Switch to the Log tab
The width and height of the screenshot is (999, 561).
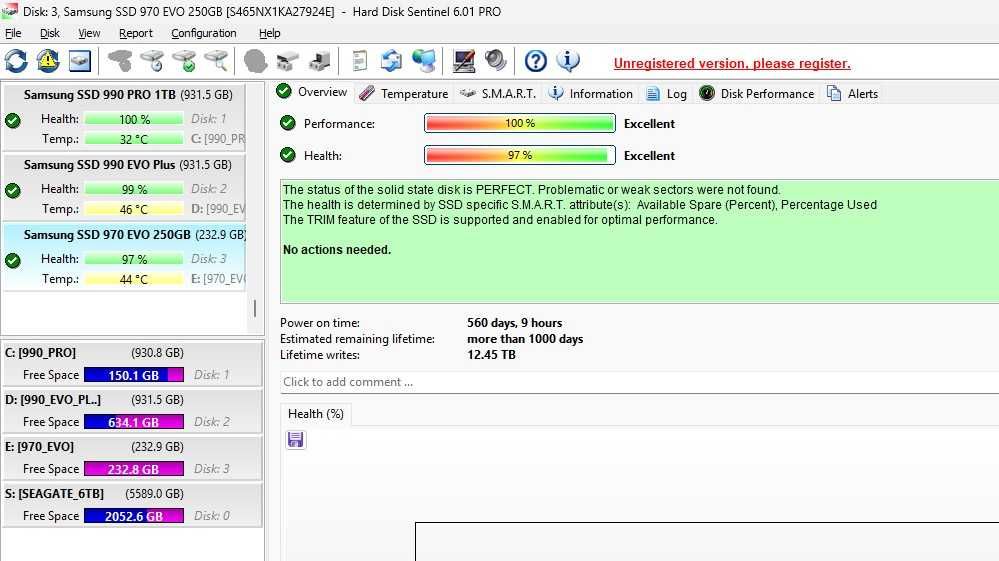[x=666, y=94]
